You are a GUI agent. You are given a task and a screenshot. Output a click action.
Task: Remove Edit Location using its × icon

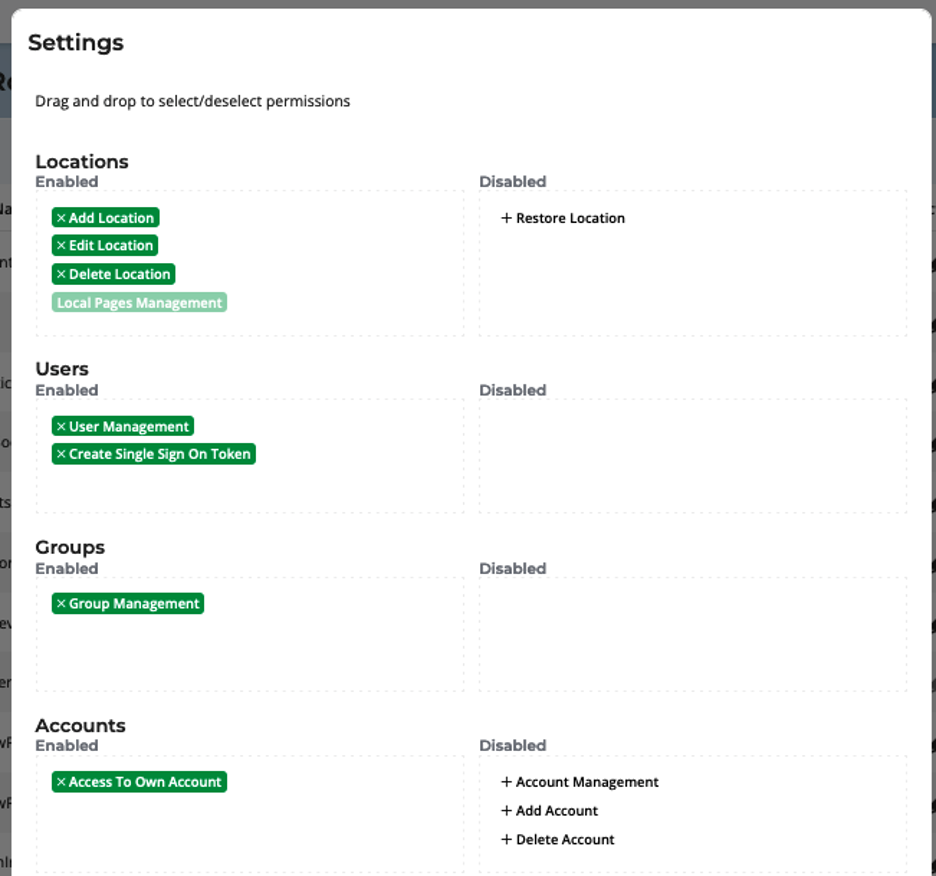pos(61,245)
